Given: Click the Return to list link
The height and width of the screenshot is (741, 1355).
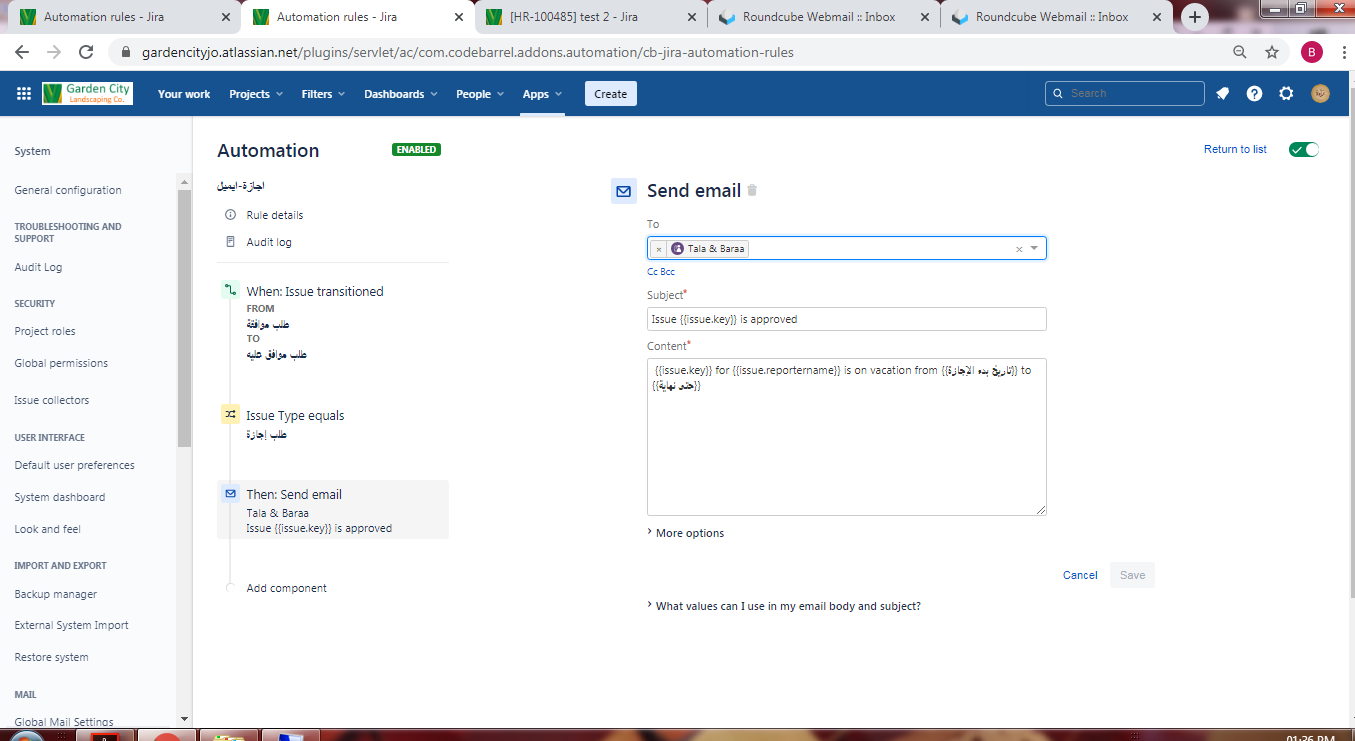Looking at the screenshot, I should 1235,149.
